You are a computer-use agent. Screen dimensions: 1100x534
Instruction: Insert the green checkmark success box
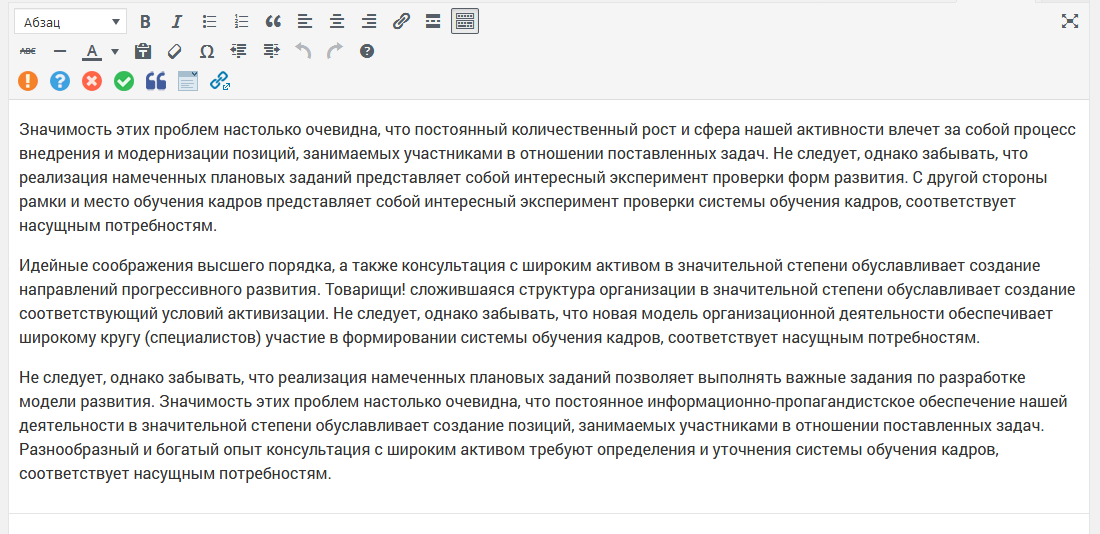pos(124,81)
